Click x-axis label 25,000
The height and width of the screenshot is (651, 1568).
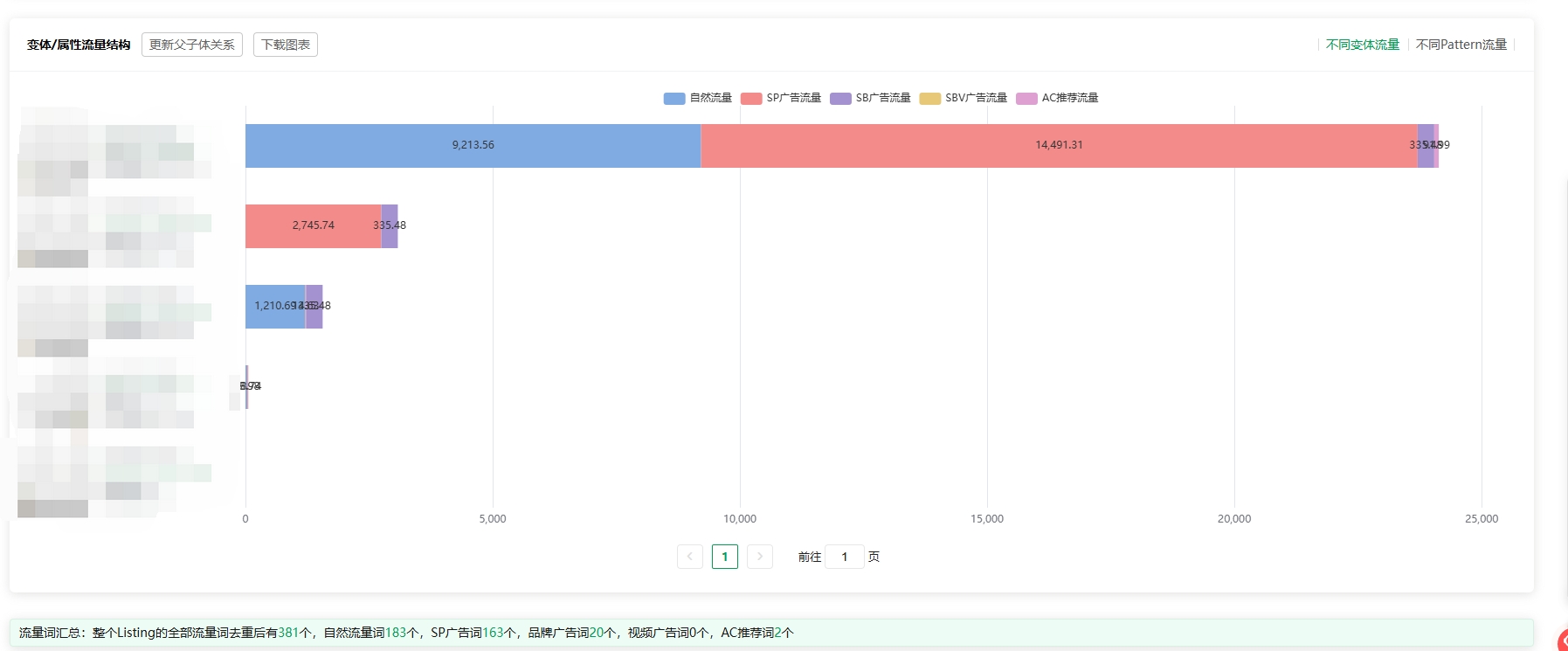(x=1482, y=519)
